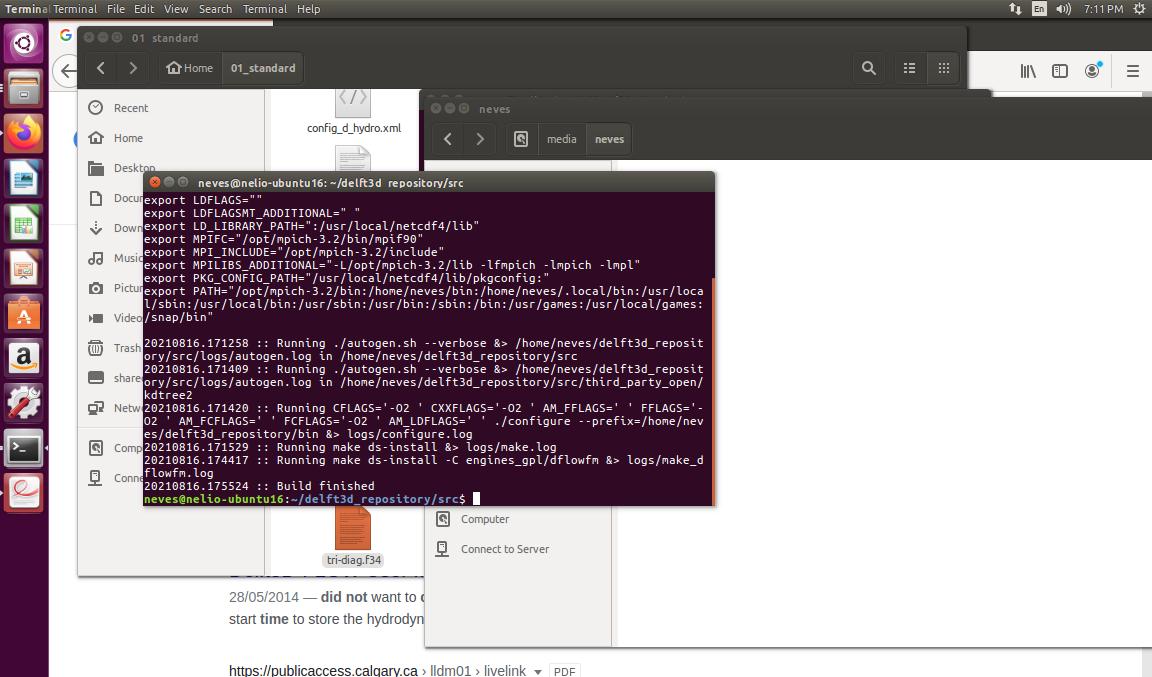1152x677 pixels.
Task: Expand the Firefox hamburger application menu
Action: [1132, 71]
